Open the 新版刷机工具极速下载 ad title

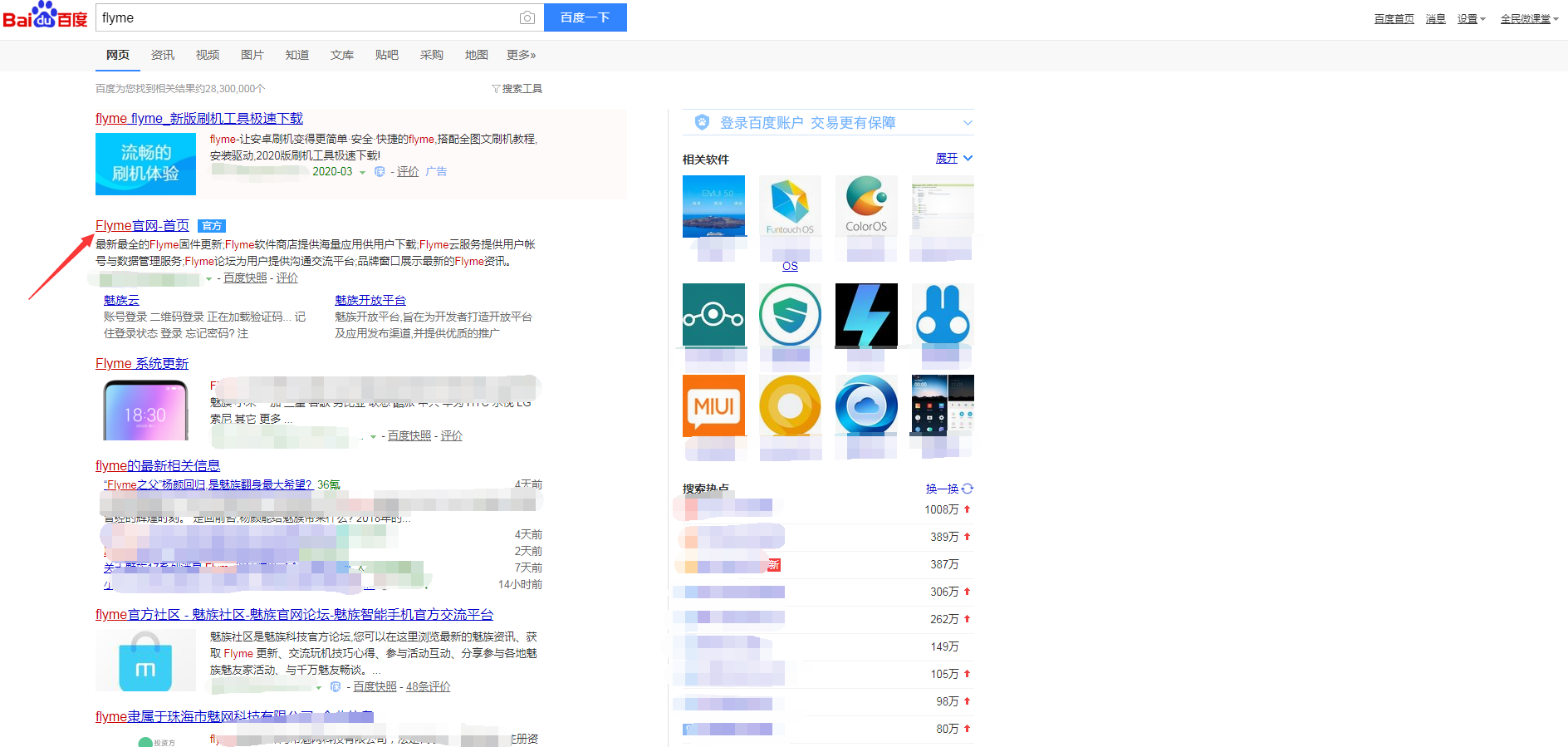(x=199, y=119)
